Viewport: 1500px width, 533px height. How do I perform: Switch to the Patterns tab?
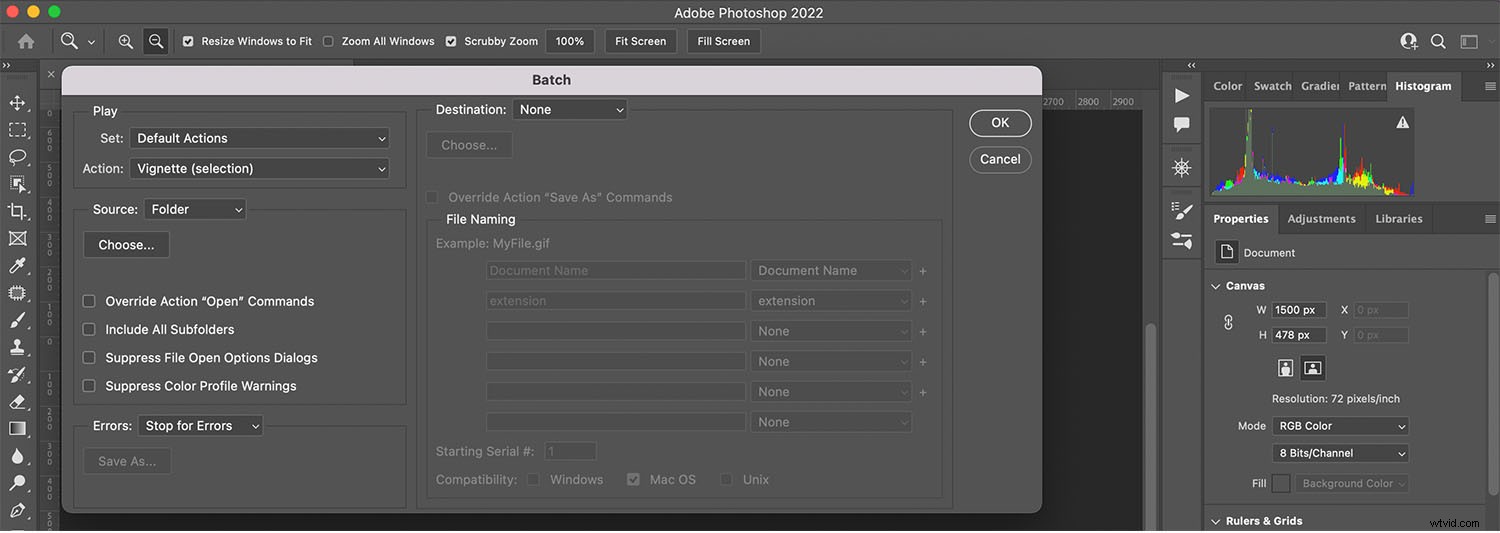(1366, 86)
